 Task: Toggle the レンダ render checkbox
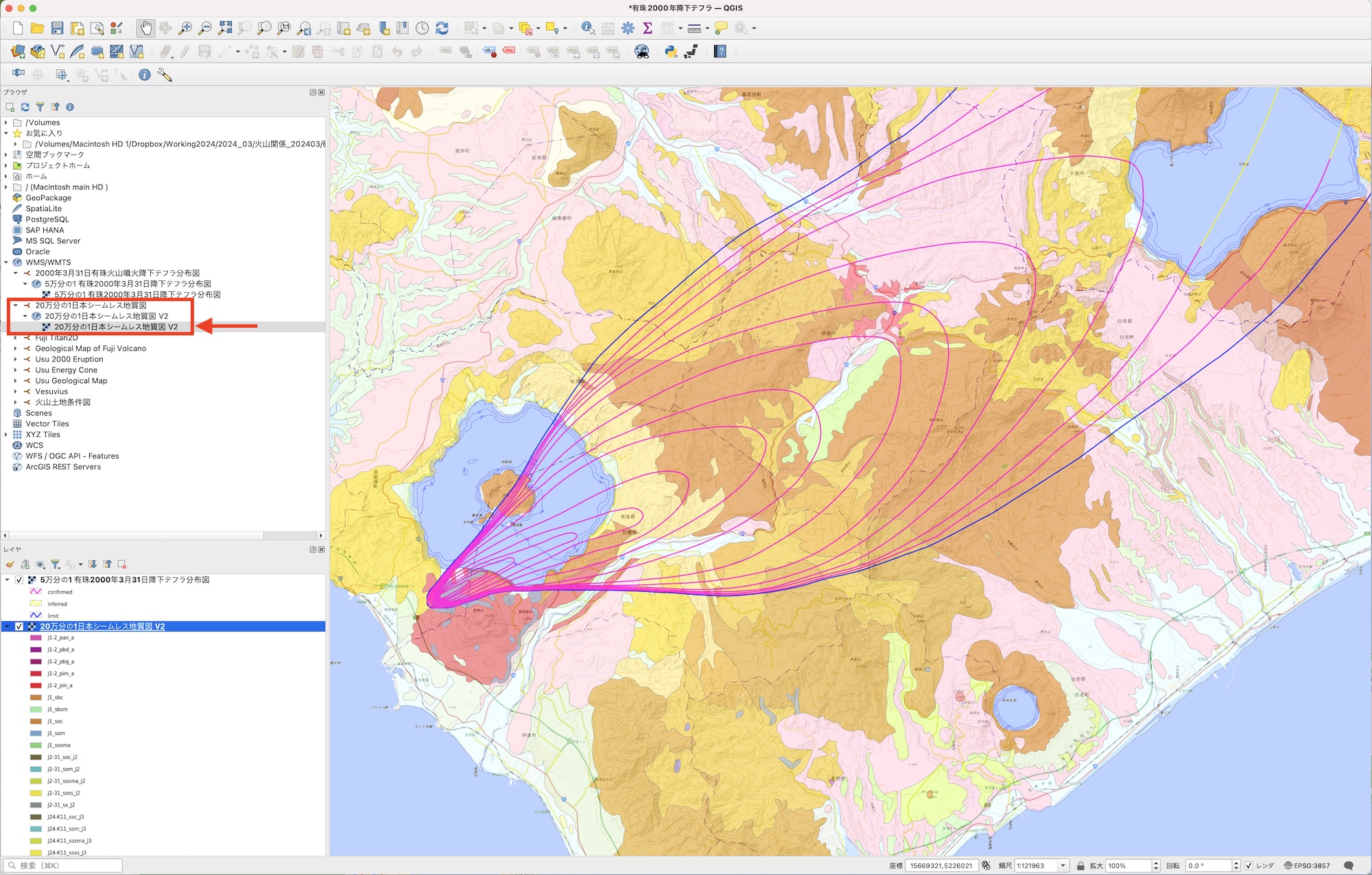click(1249, 865)
